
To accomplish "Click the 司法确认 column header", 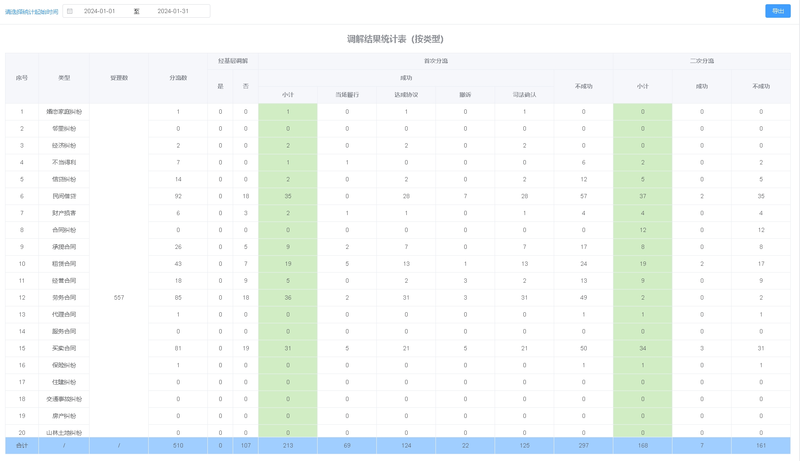I will tap(524, 95).
